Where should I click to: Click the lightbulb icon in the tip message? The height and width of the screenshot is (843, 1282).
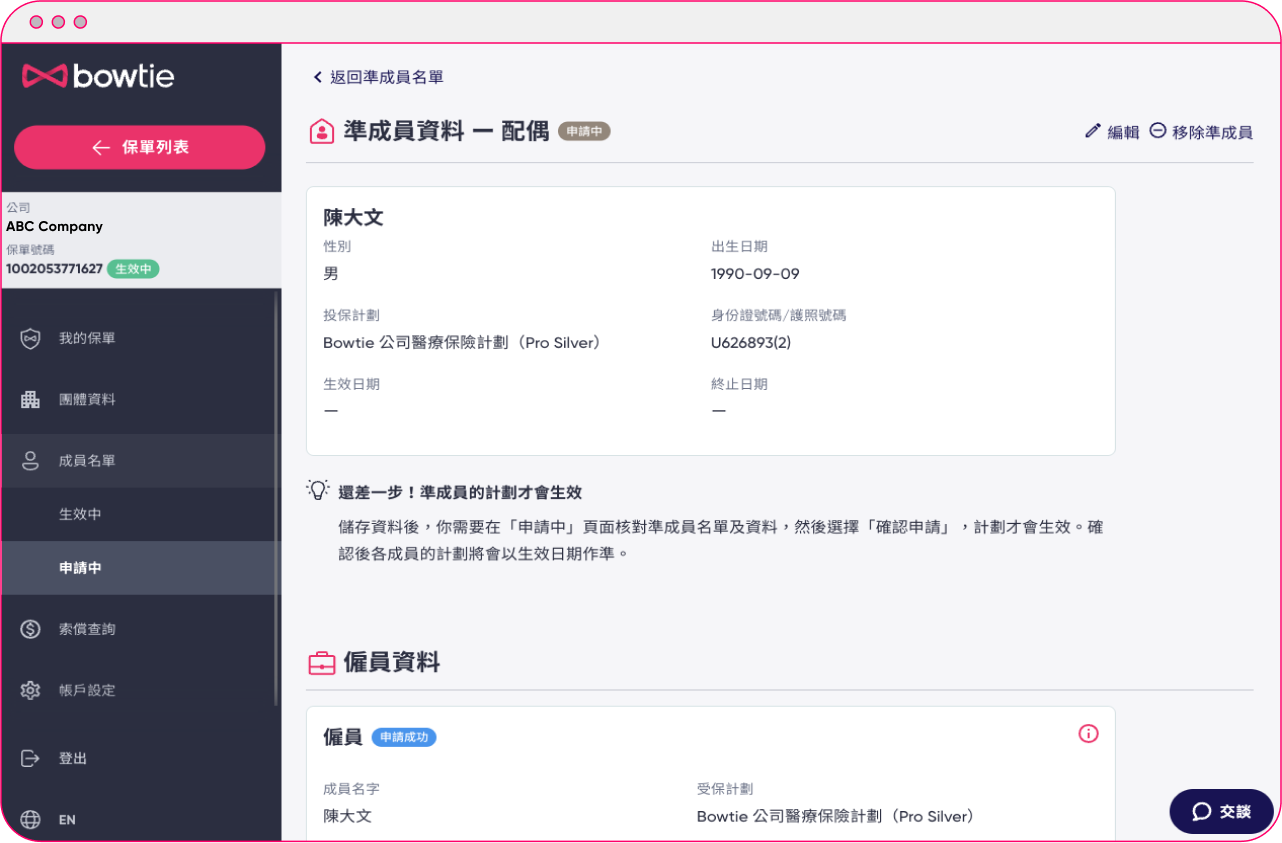click(316, 489)
